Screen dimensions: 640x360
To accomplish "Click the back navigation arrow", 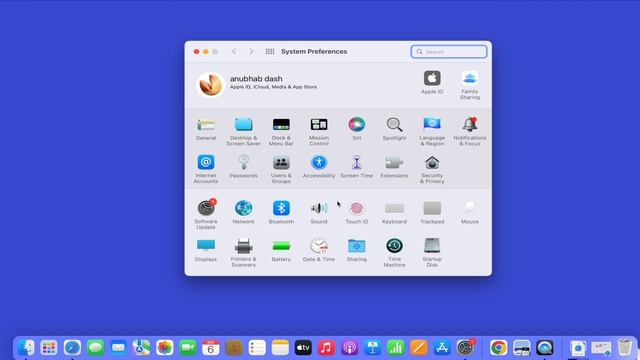I will 234,51.
